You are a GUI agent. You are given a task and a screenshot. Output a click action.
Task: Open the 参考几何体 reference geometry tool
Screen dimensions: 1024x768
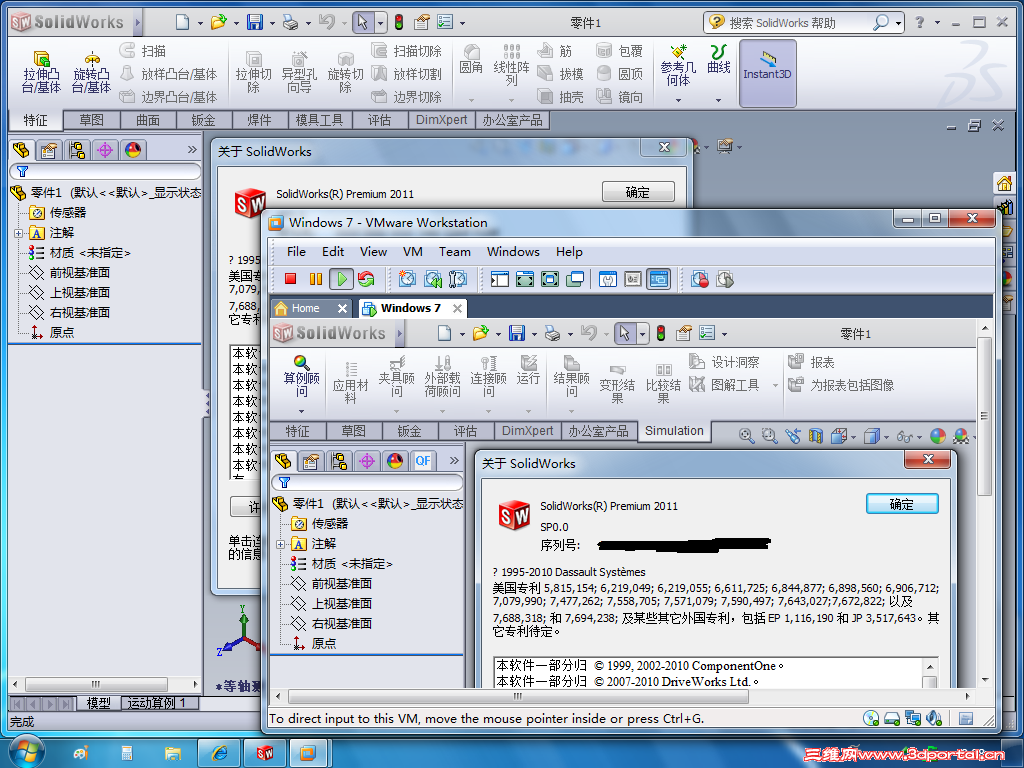678,65
